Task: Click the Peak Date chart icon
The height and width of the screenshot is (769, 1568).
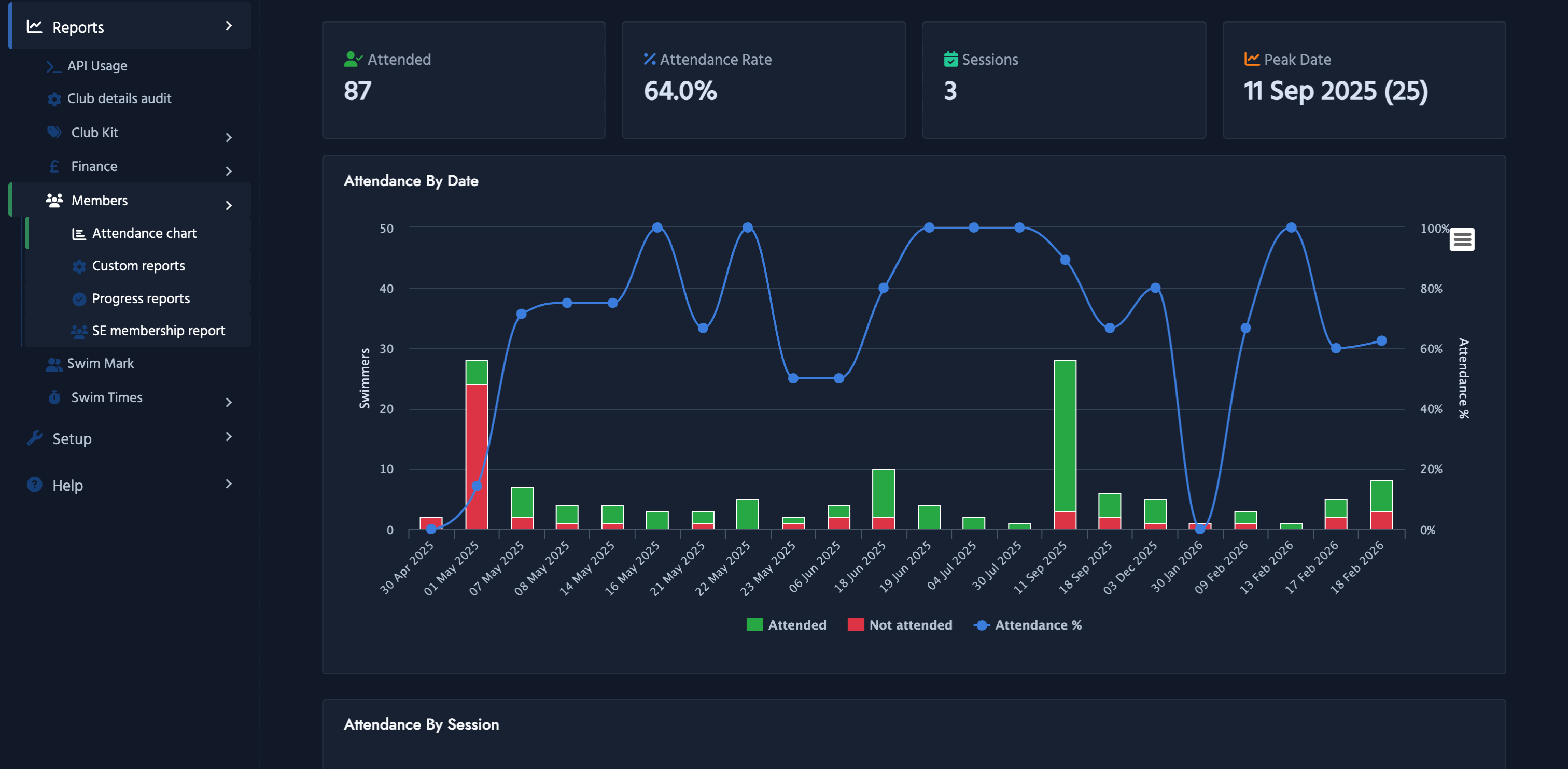Action: pos(1252,59)
